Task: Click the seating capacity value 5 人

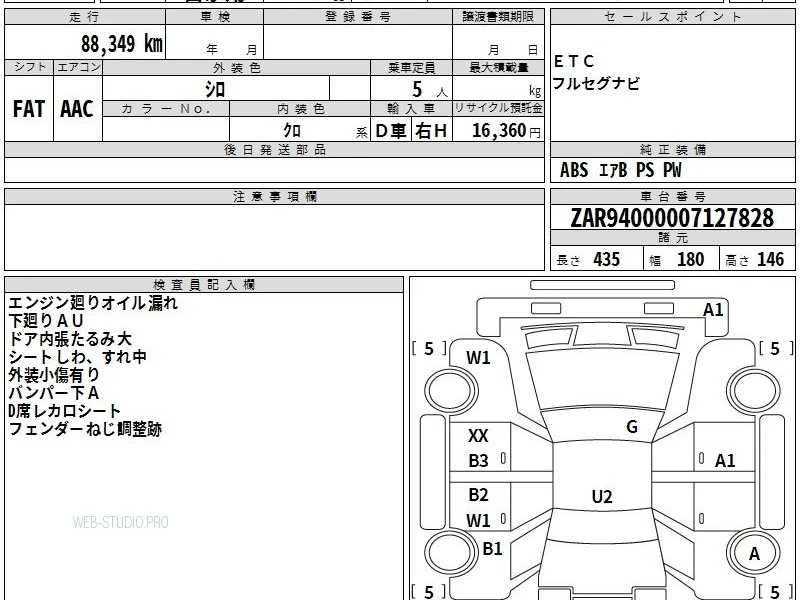Action: pos(429,90)
